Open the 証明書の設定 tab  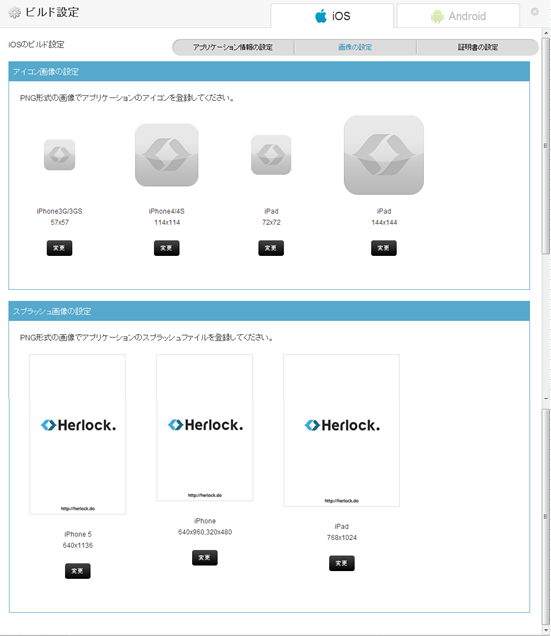[478, 47]
